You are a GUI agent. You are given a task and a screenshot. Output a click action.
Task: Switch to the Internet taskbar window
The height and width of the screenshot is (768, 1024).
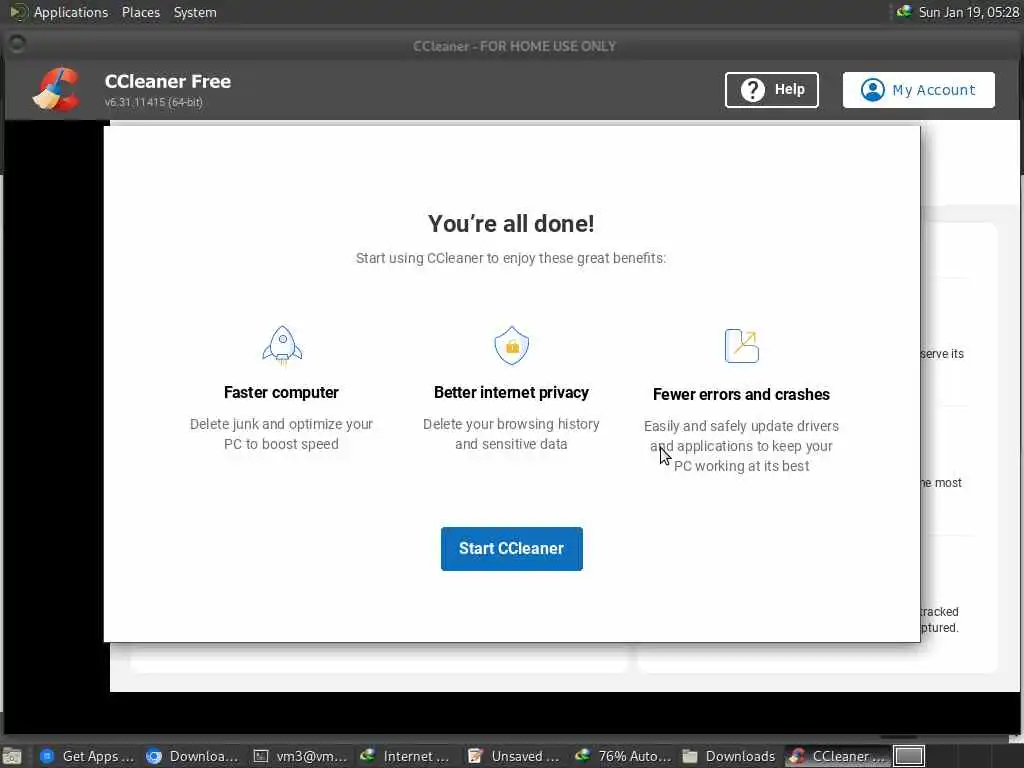coord(406,756)
